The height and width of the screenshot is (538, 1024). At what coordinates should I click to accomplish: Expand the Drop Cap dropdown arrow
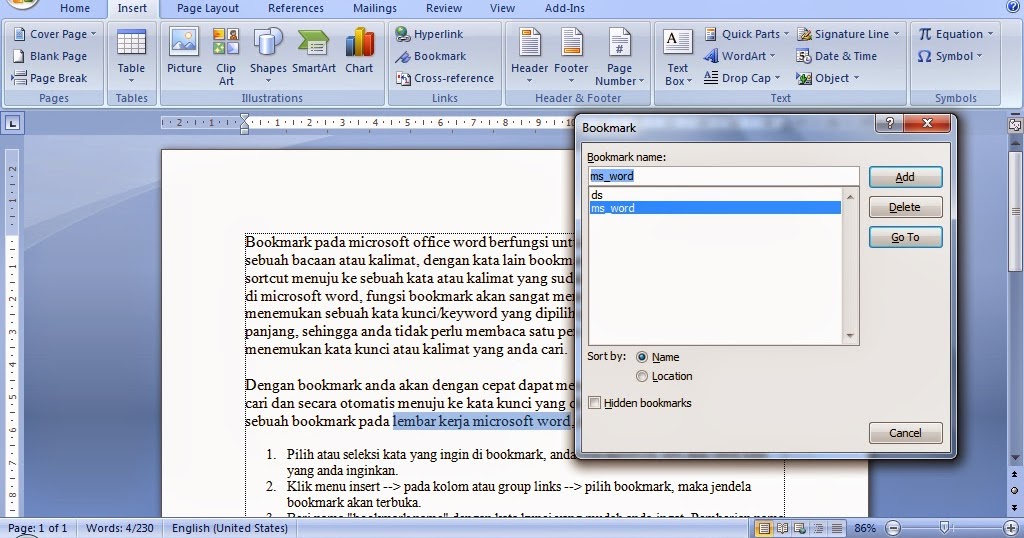coord(777,78)
